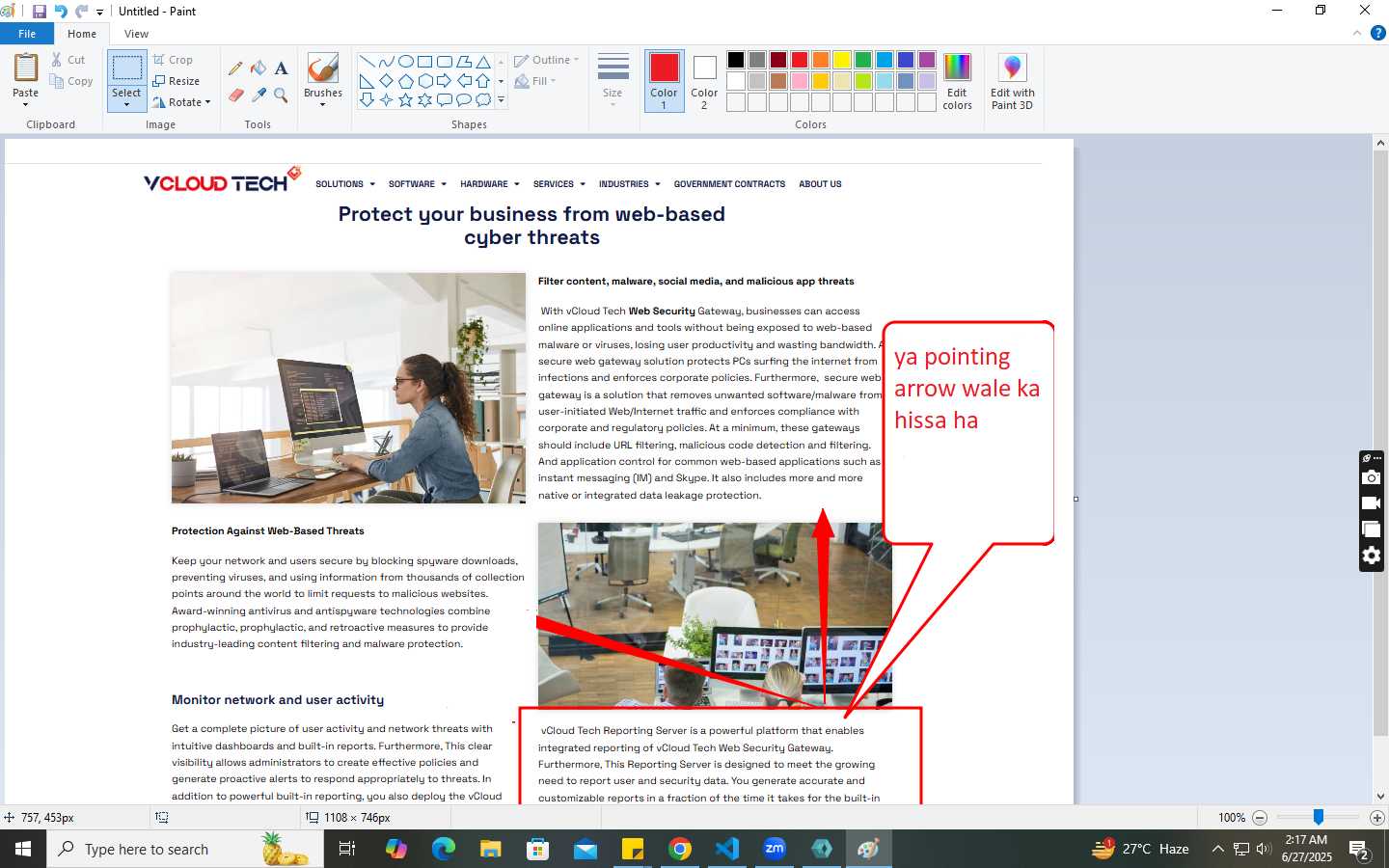Open the Rotate dropdown
1389x868 pixels.
[x=181, y=102]
